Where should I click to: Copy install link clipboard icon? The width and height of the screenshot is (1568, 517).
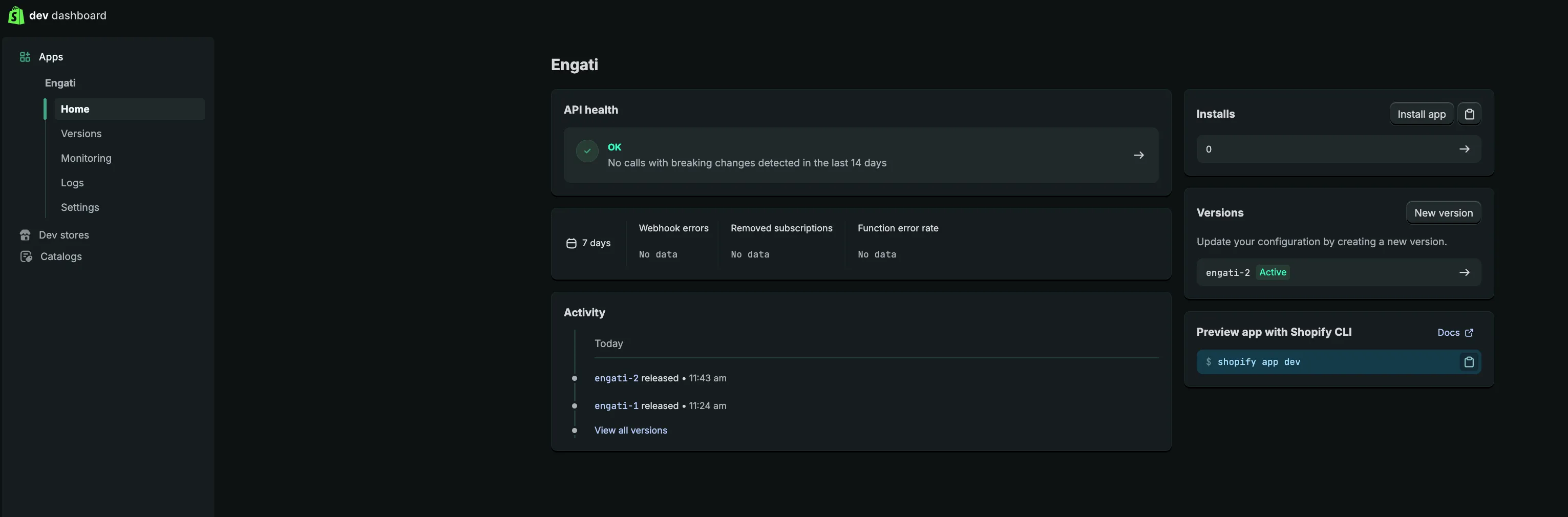click(1469, 114)
